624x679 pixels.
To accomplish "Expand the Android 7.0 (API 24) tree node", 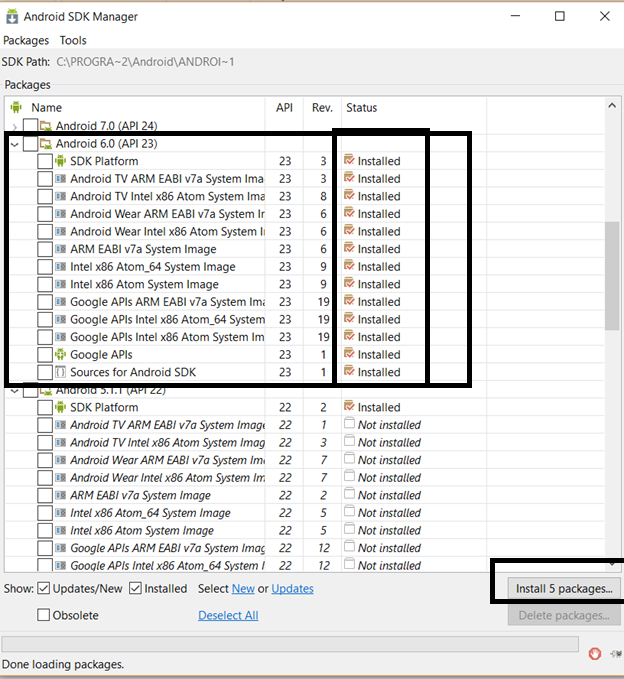I will (15, 127).
